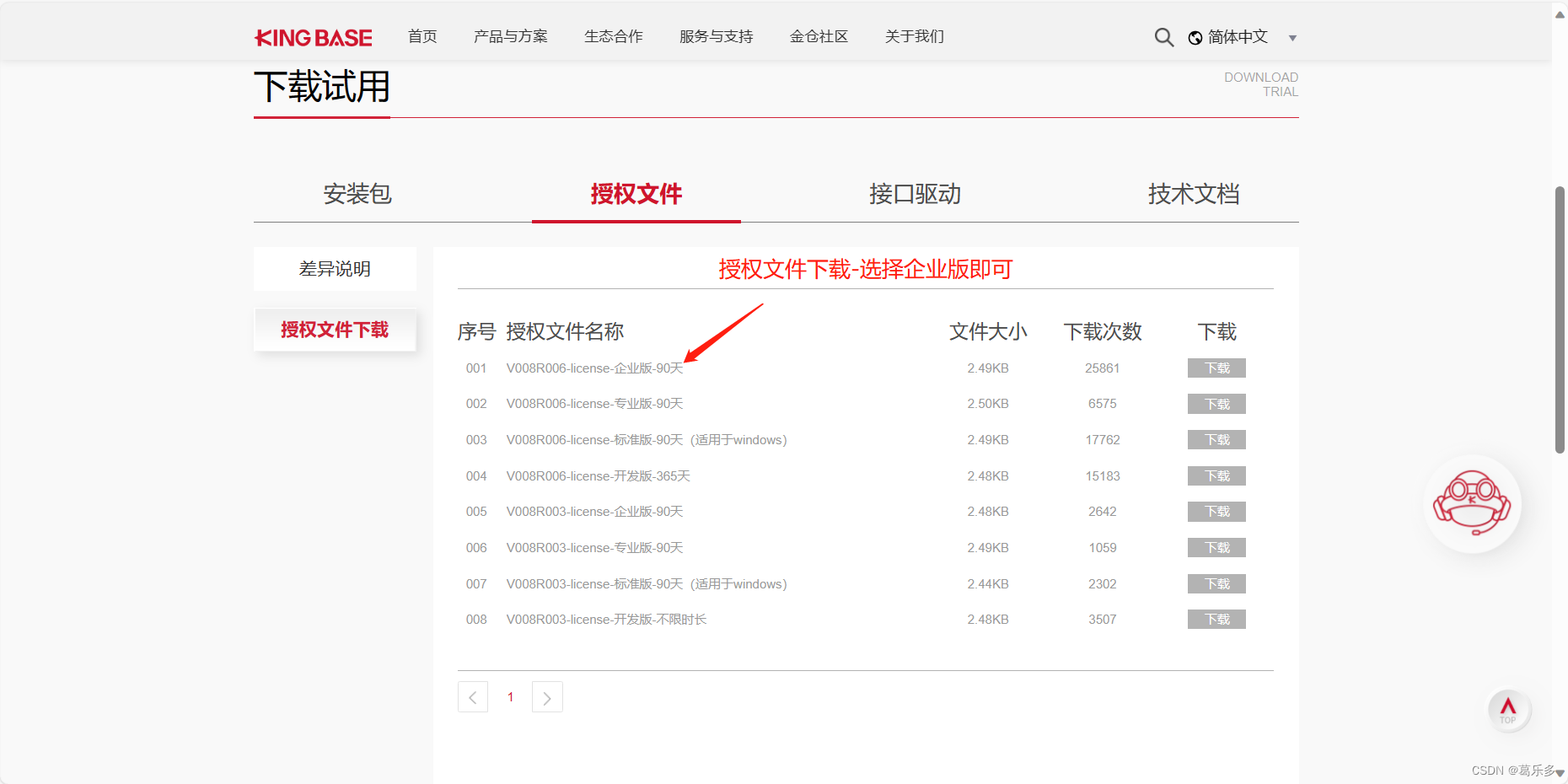Image resolution: width=1568 pixels, height=784 pixels.
Task: Open the search magnifier icon
Action: pos(1163,37)
